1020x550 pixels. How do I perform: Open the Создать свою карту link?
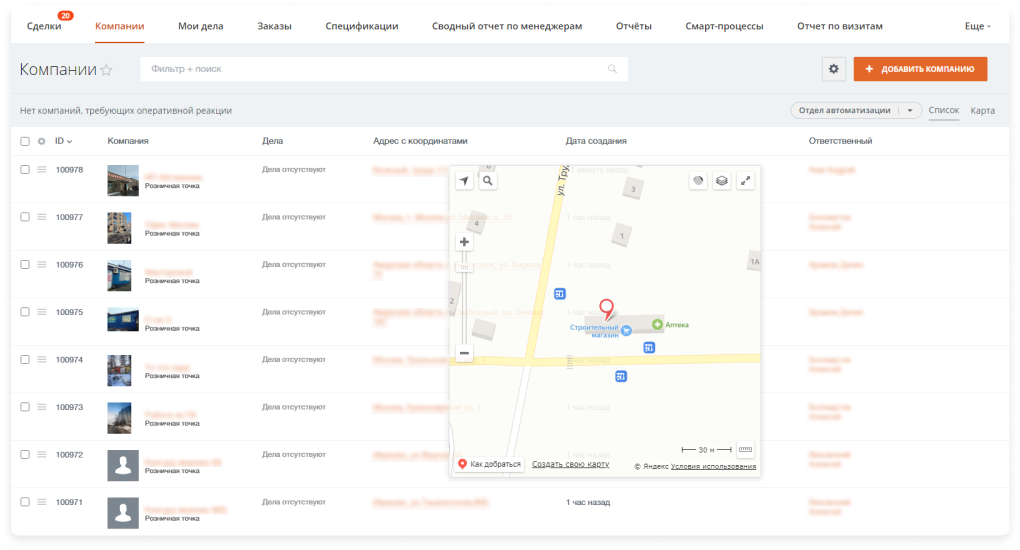(x=570, y=464)
